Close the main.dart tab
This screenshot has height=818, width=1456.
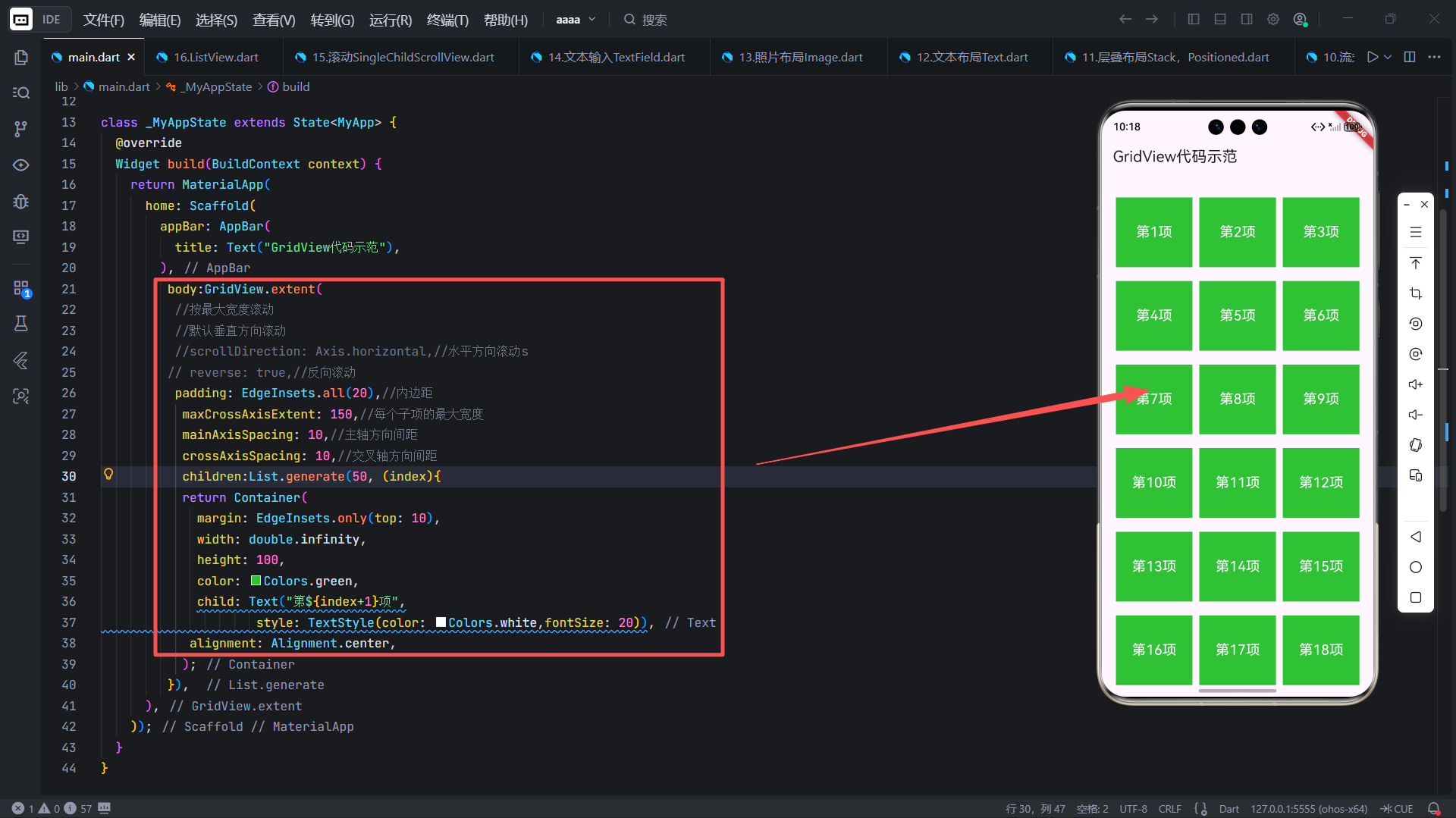131,57
